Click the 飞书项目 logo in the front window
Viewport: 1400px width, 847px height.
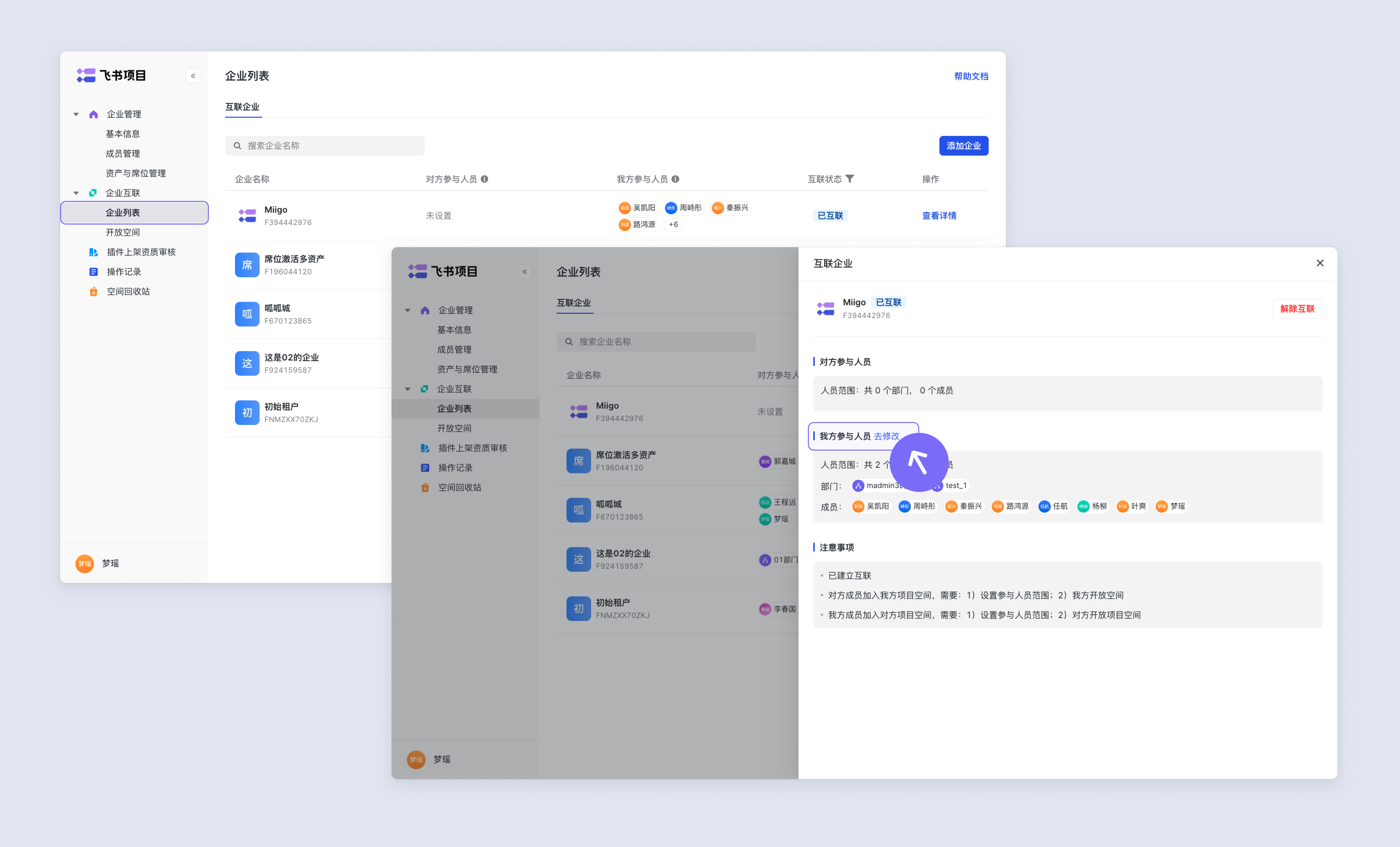pyautogui.click(x=443, y=272)
